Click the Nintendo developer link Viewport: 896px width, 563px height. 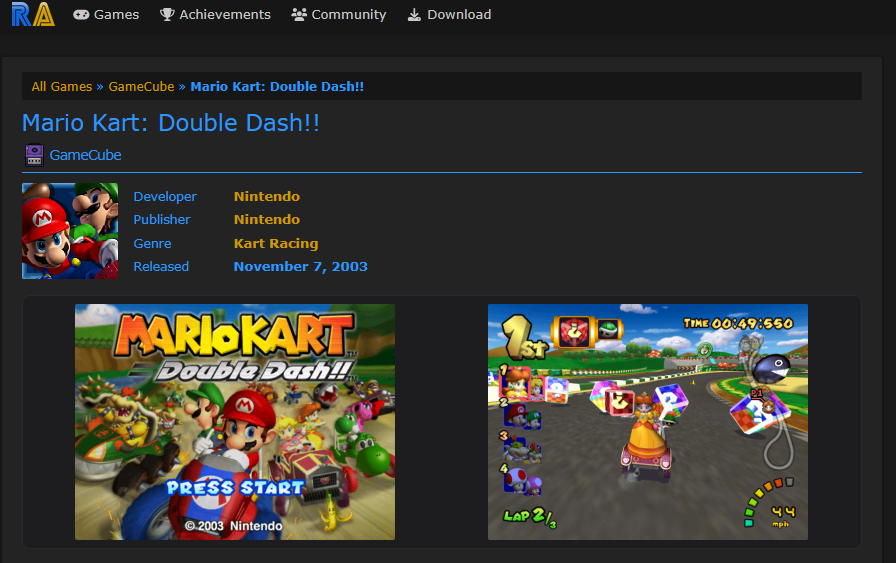tap(267, 197)
